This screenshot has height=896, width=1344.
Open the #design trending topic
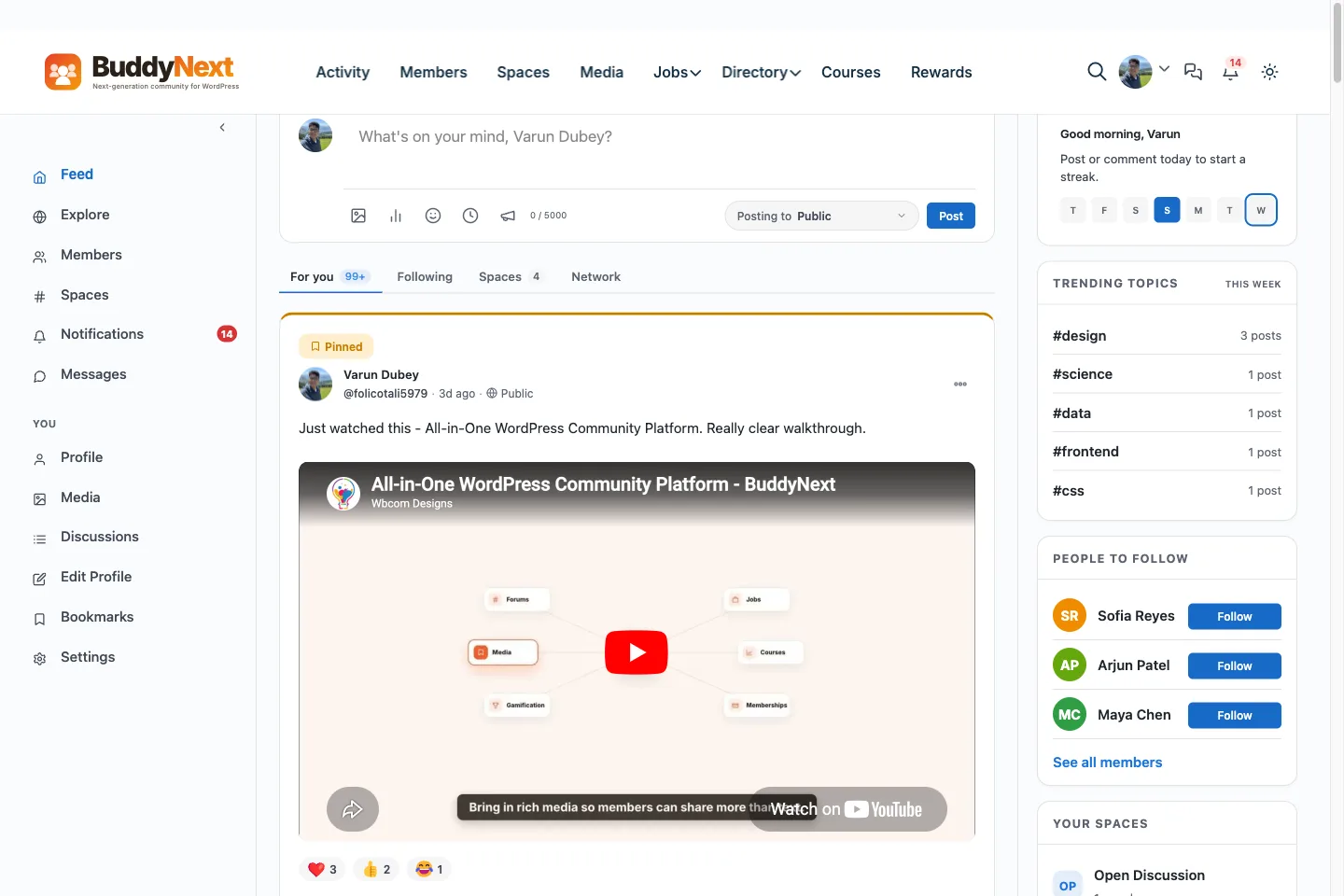click(1080, 336)
